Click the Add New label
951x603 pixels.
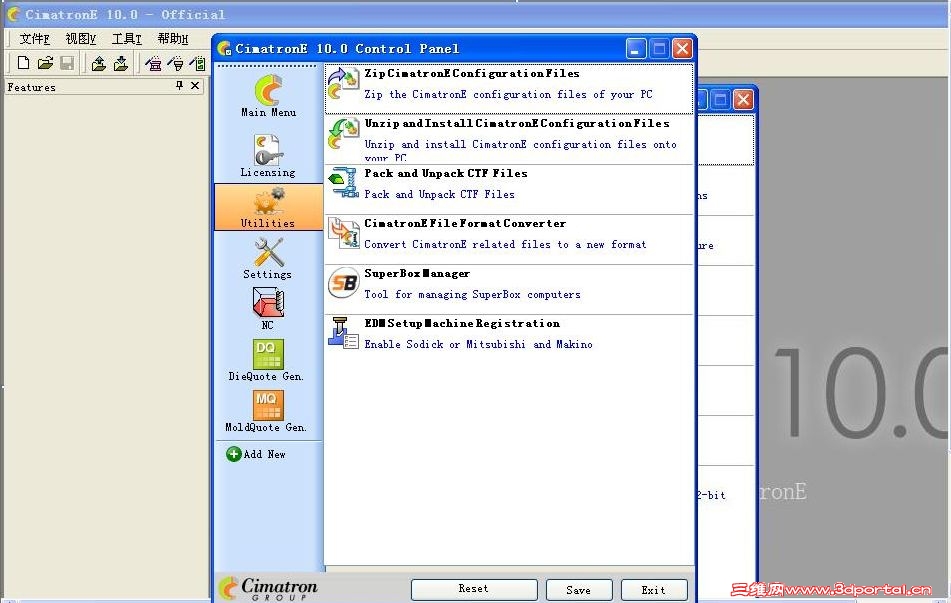coord(264,454)
